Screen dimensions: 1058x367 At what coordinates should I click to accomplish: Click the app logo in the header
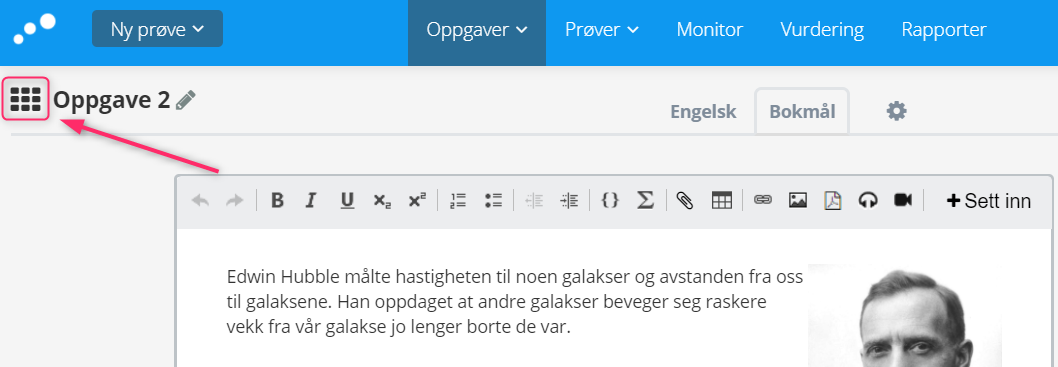35,30
